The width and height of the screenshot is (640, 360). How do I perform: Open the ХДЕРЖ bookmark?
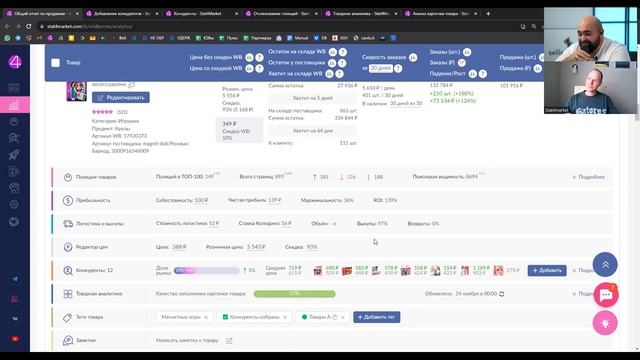click(180, 38)
